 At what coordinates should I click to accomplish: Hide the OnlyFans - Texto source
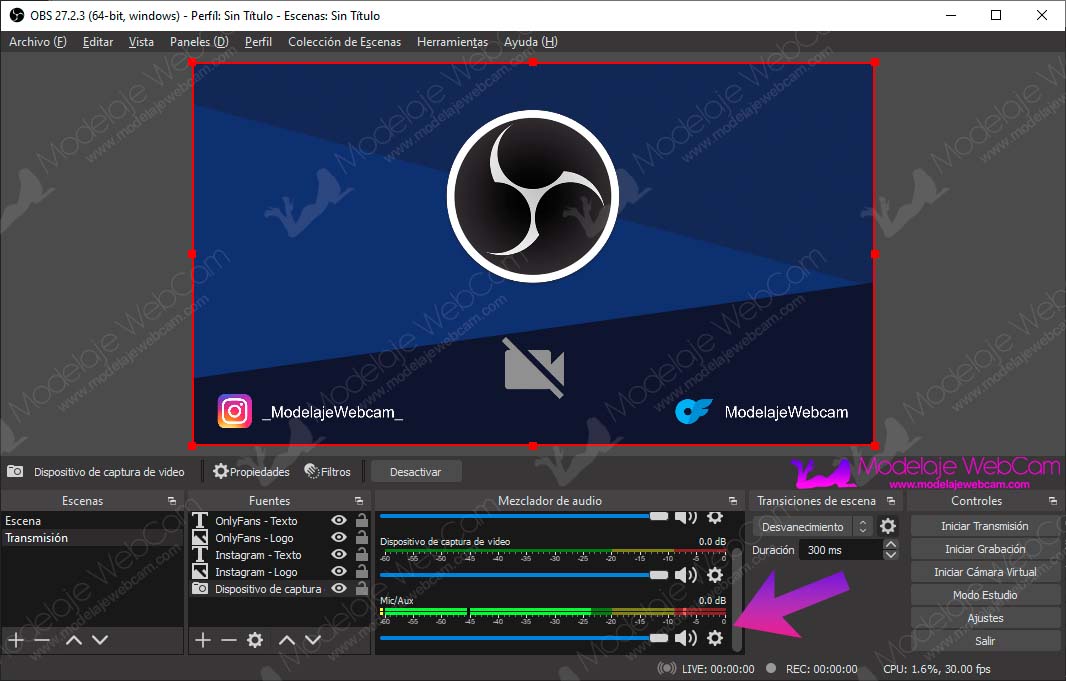click(339, 521)
